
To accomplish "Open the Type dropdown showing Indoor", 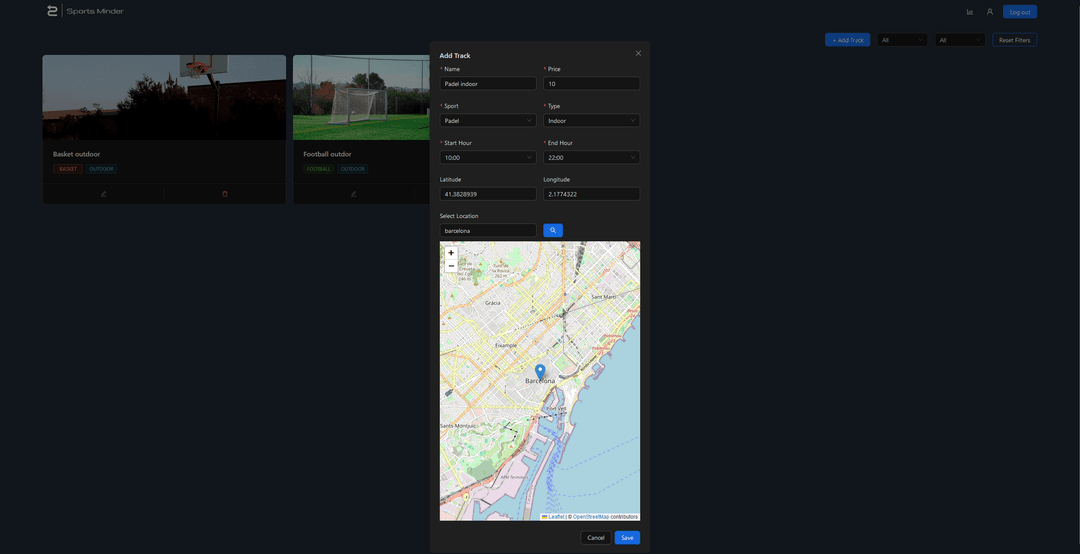I will point(592,121).
